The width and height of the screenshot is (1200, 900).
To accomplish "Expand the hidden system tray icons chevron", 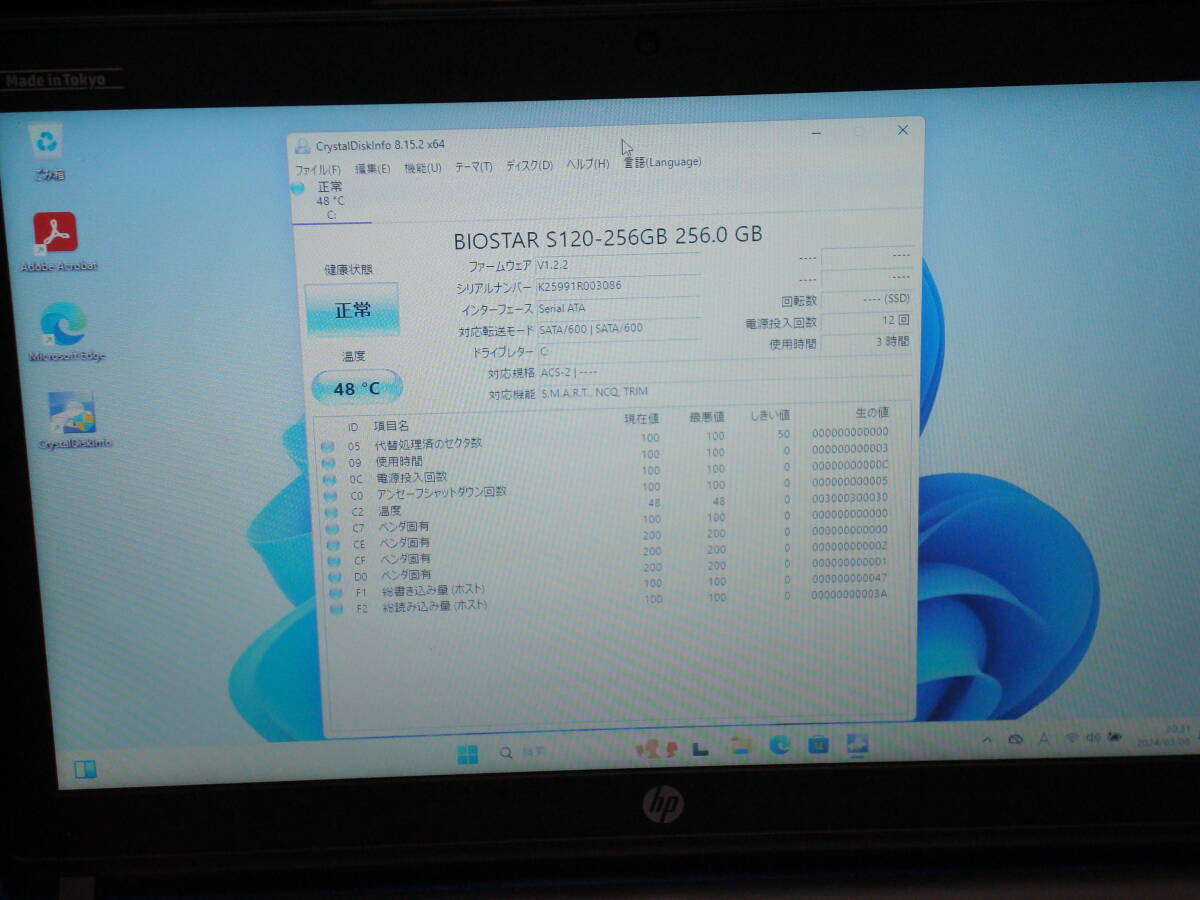I will pyautogui.click(x=988, y=740).
